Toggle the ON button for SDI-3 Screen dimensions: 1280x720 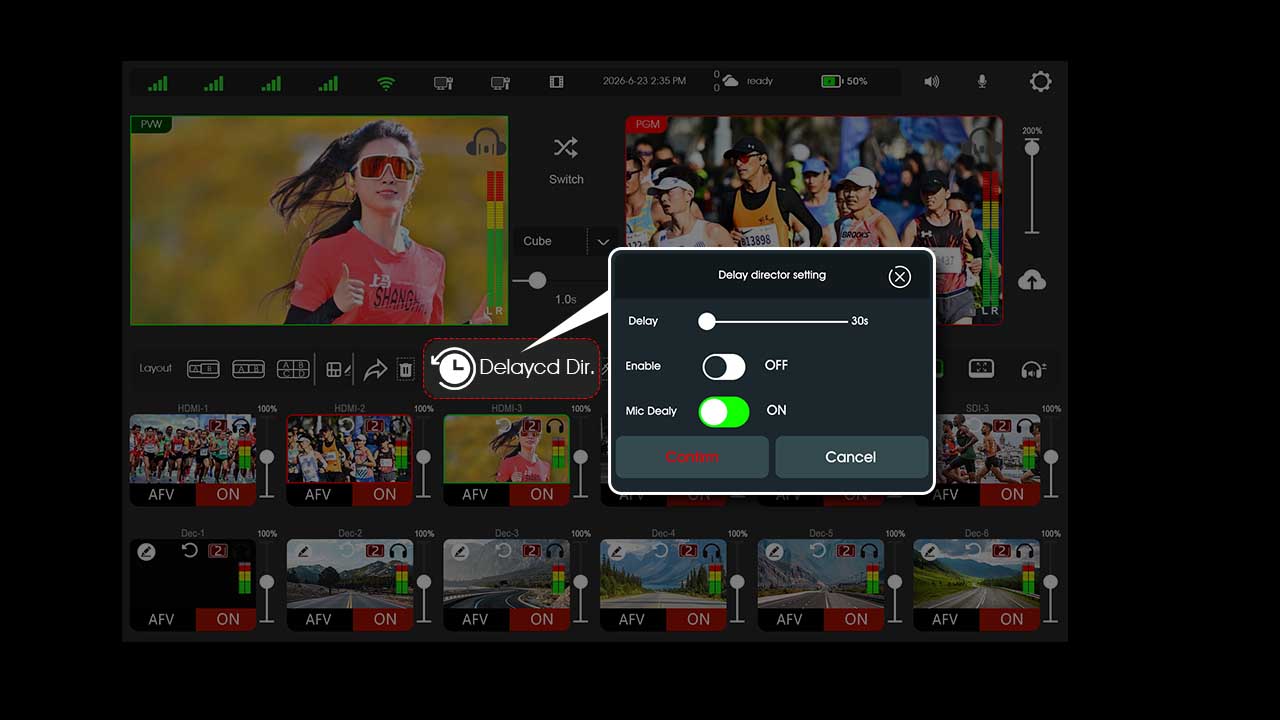tap(1012, 494)
